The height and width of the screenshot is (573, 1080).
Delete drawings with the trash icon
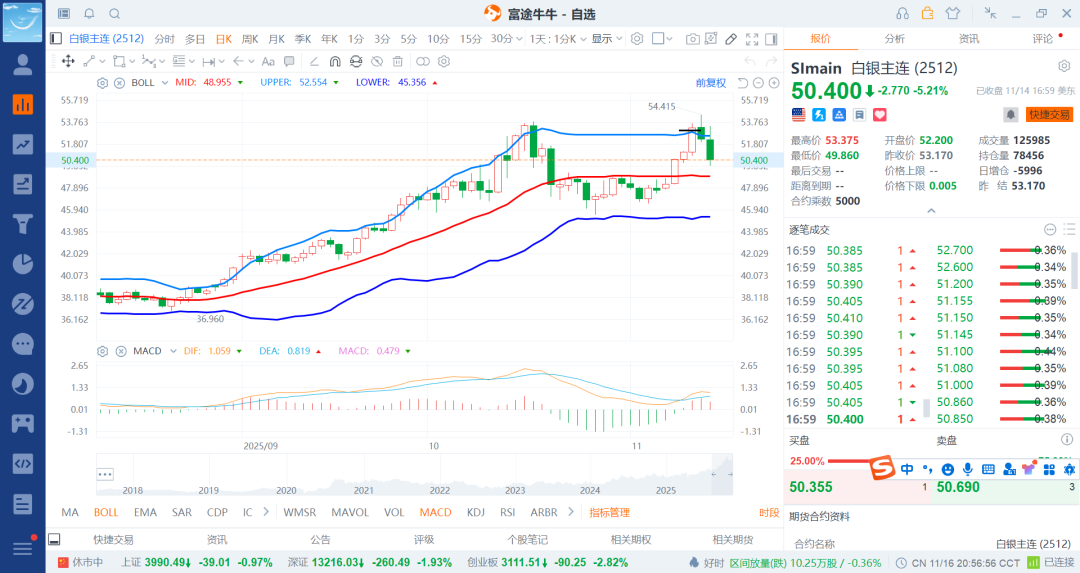[x=397, y=61]
